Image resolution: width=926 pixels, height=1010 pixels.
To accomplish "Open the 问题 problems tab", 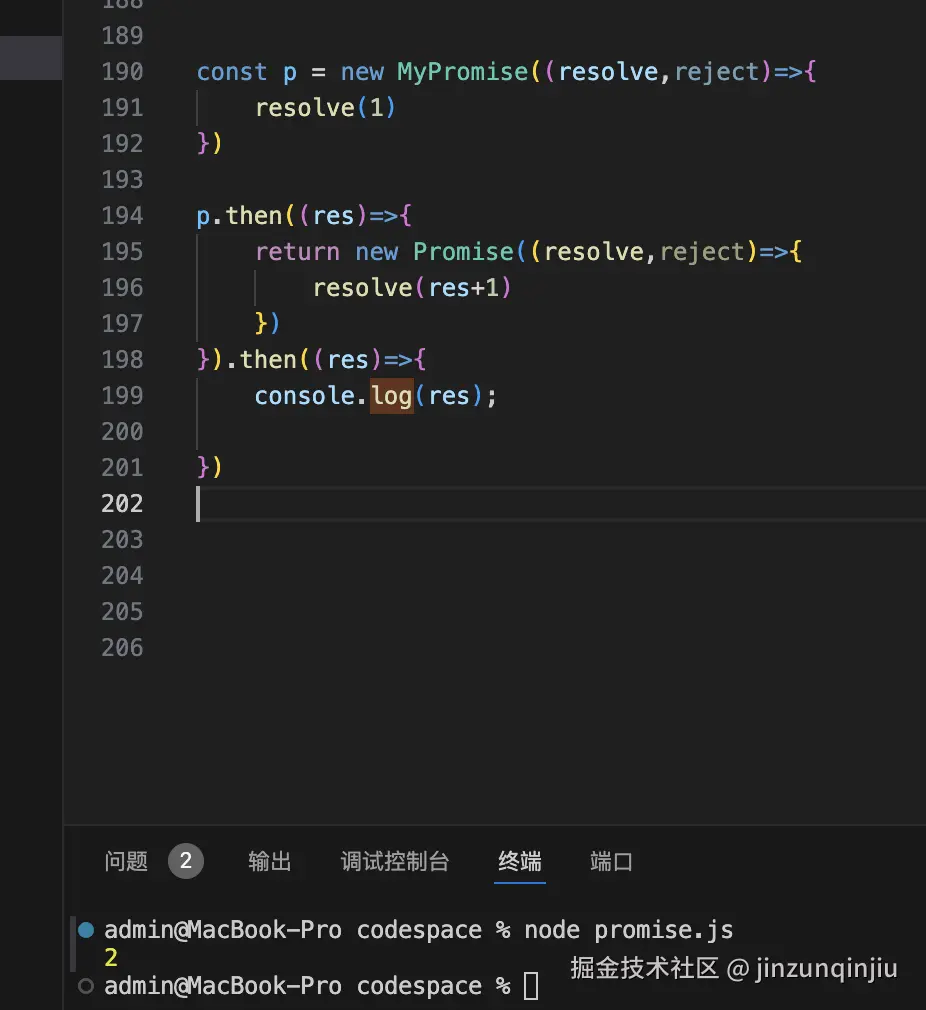I will point(126,861).
